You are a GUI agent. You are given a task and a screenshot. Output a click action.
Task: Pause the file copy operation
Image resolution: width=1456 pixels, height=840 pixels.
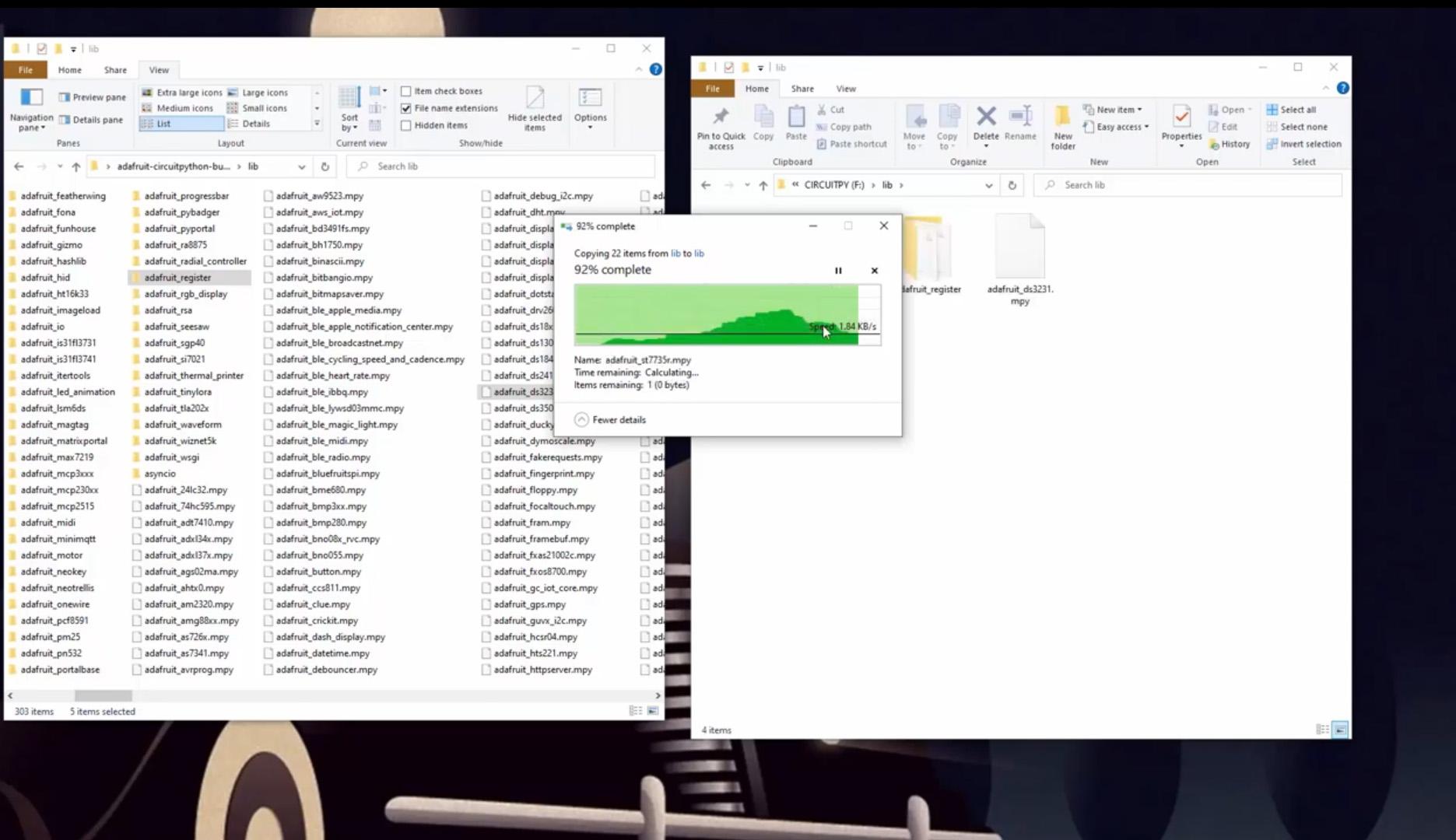point(838,271)
